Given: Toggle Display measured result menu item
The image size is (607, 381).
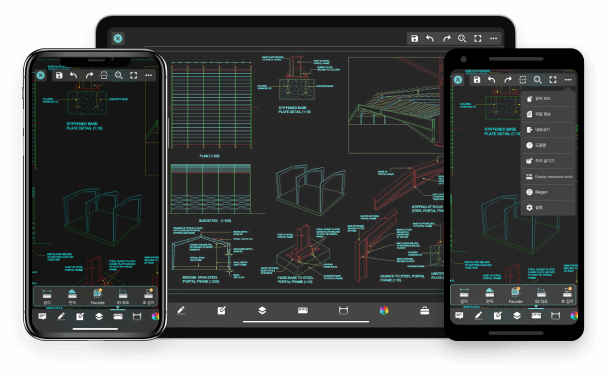Looking at the screenshot, I should click(547, 177).
